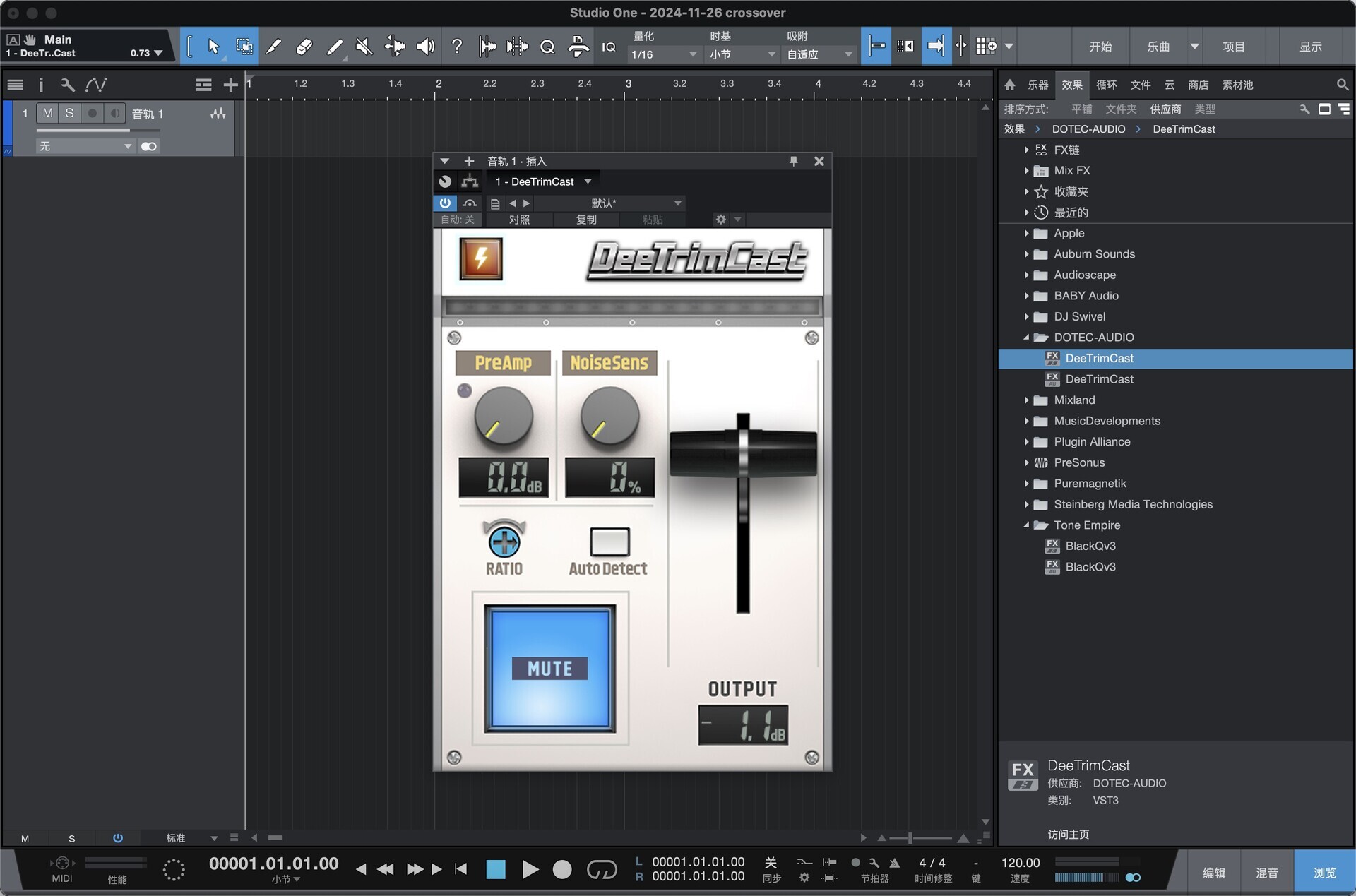The width and height of the screenshot is (1356, 896).
Task: Select the Bend tool
Action: (x=395, y=47)
